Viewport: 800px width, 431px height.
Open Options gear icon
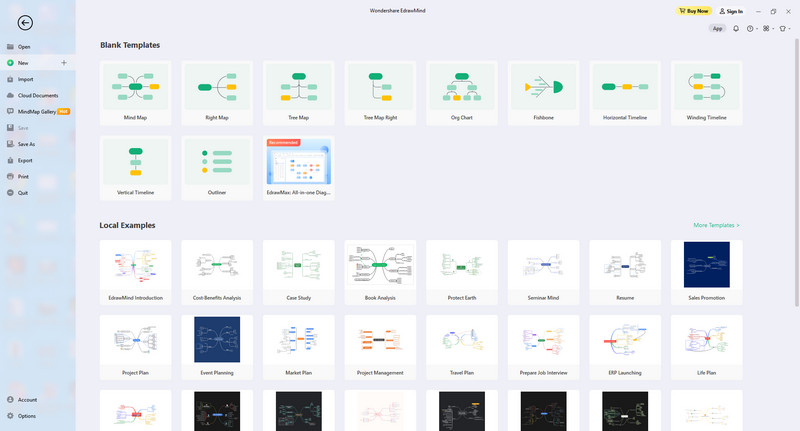10,416
